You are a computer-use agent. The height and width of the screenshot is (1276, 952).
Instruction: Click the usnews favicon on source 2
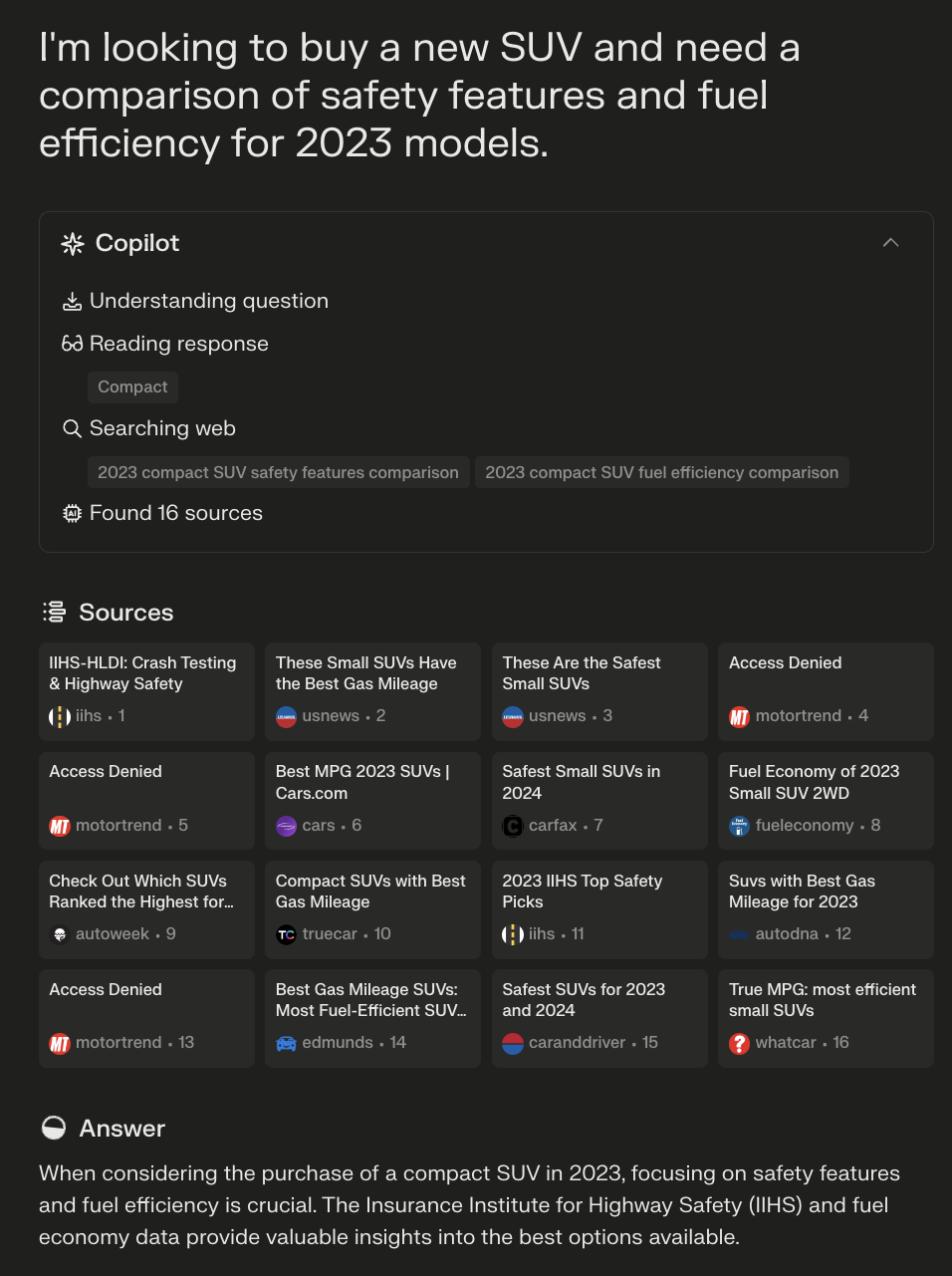coord(286,716)
